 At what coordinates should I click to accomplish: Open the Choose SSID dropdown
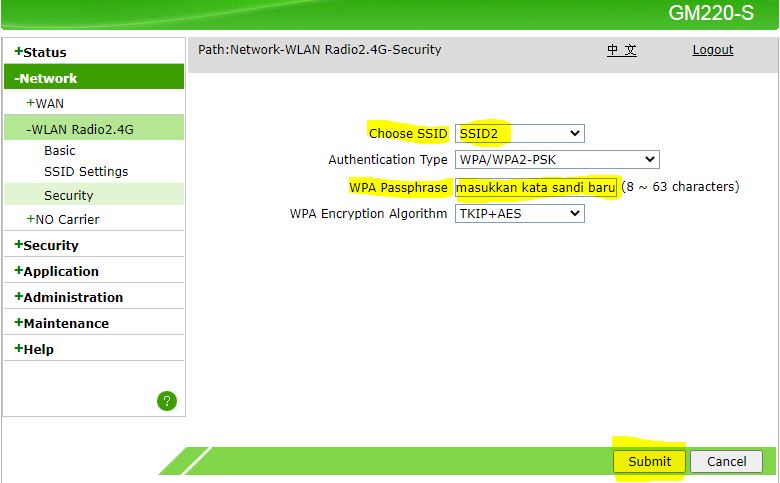point(520,133)
